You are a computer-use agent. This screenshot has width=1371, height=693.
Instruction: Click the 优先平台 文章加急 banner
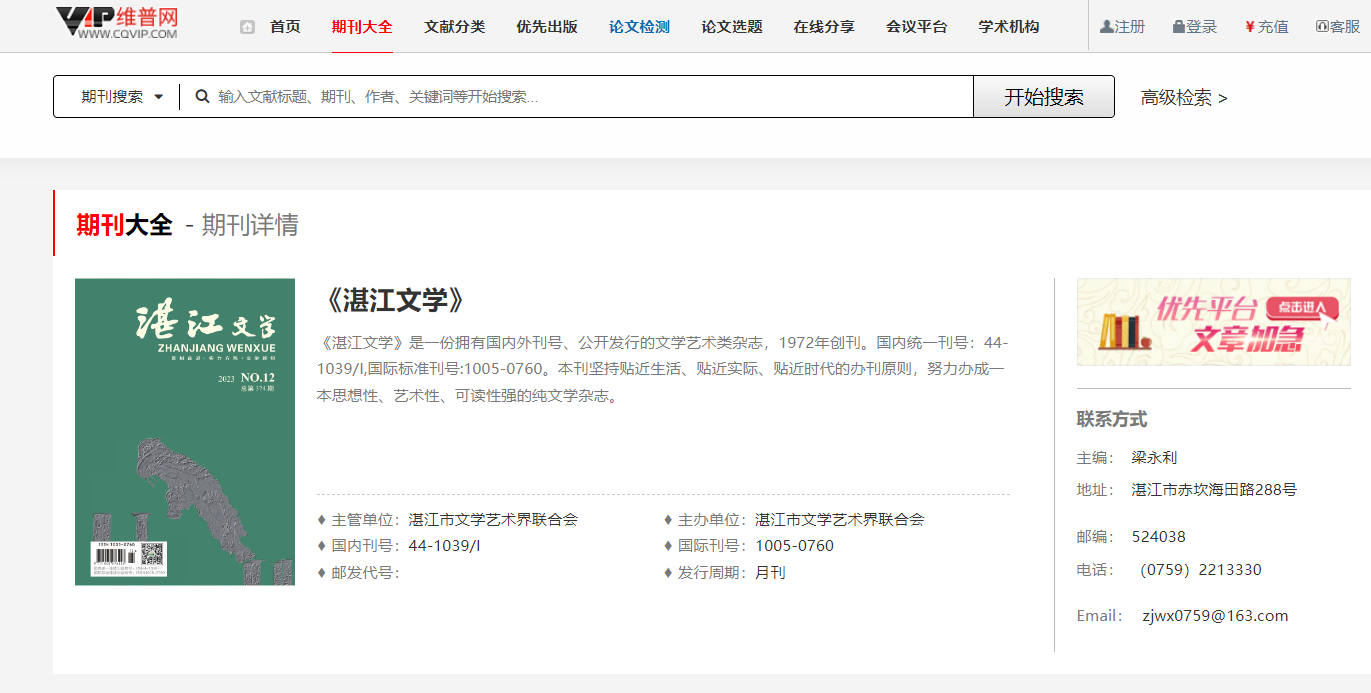click(x=1213, y=322)
